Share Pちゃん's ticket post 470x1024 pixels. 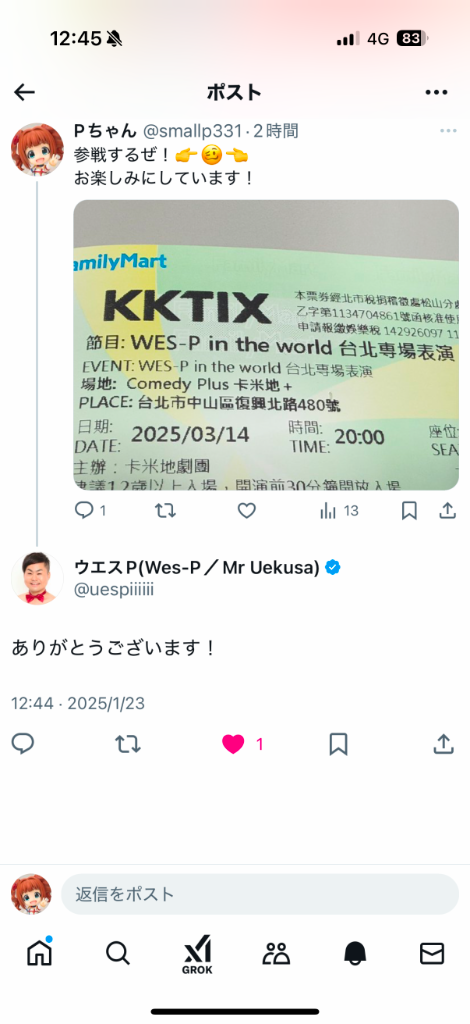(x=447, y=510)
